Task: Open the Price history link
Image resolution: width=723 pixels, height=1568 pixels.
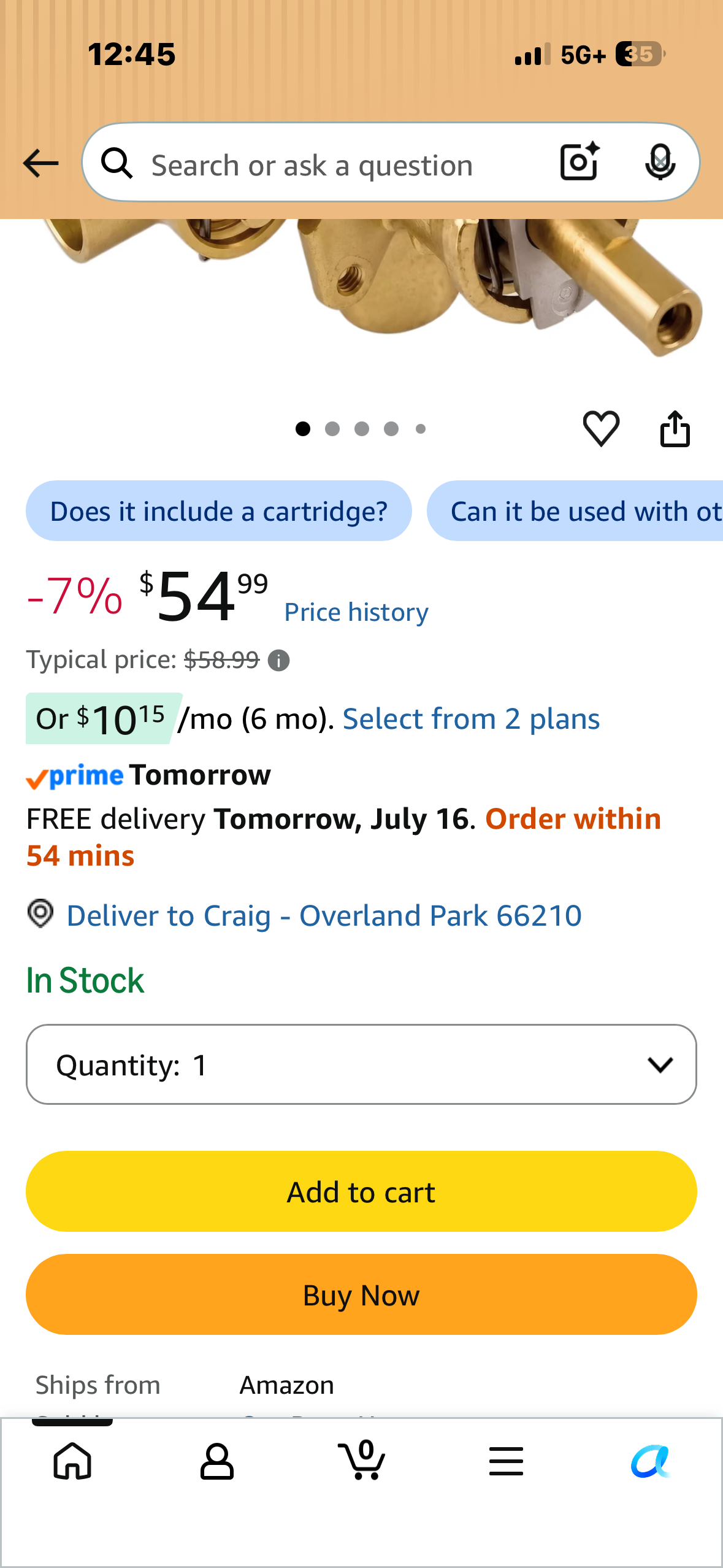Action: pos(356,612)
